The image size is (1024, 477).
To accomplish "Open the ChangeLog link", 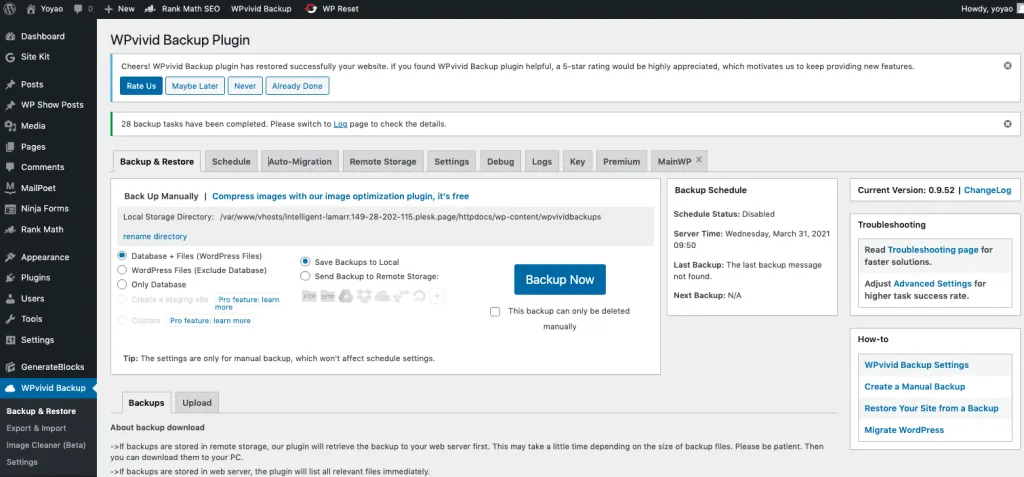I will click(x=987, y=190).
